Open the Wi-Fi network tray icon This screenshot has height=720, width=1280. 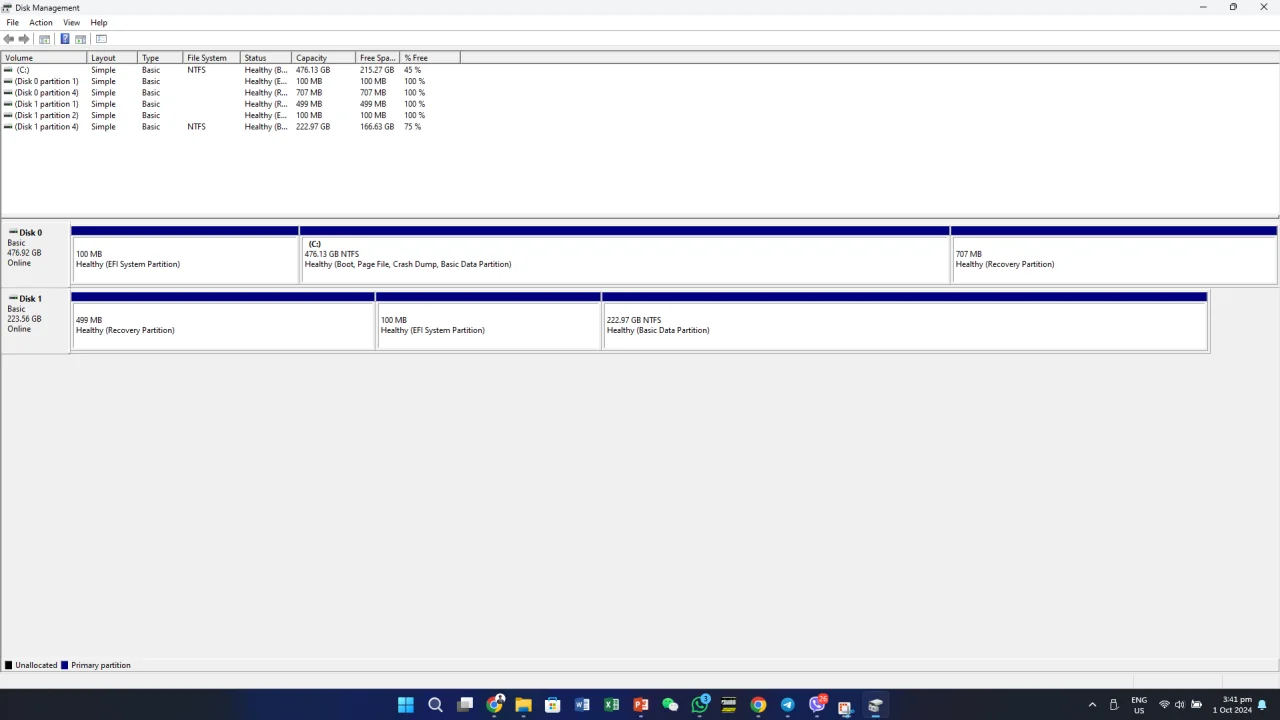pos(1164,705)
